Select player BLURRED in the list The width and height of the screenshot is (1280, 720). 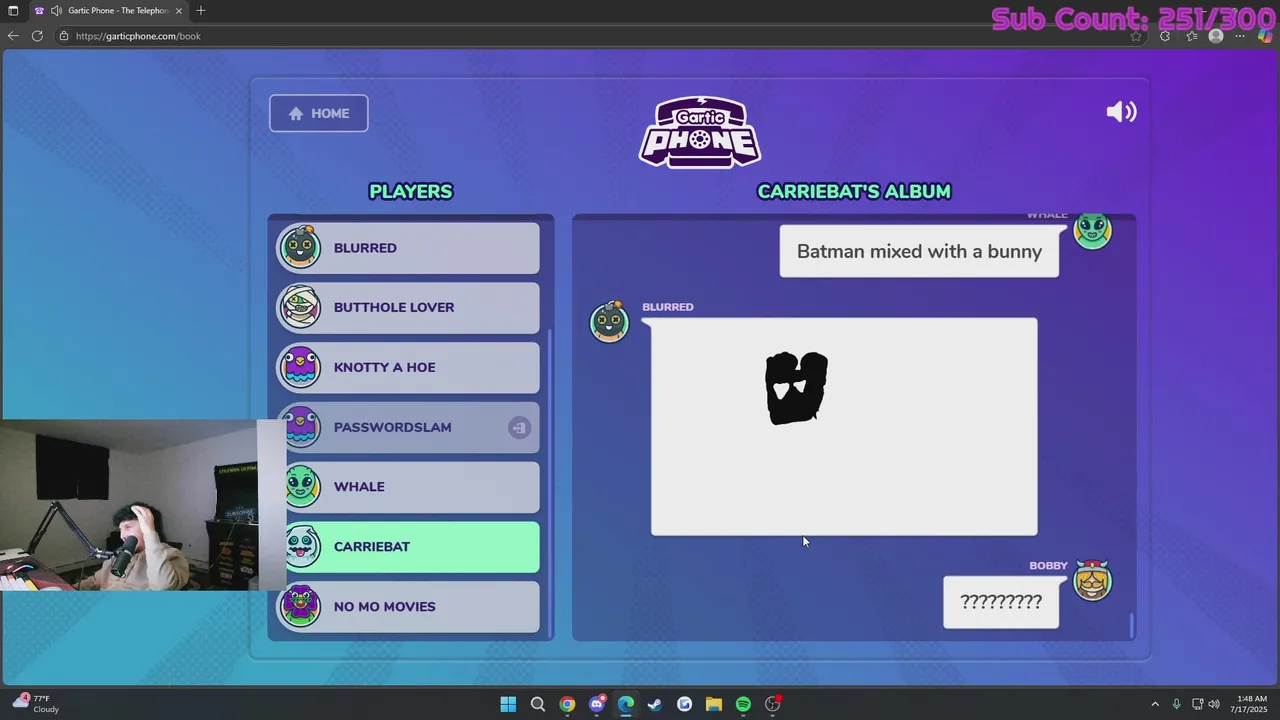(x=408, y=248)
